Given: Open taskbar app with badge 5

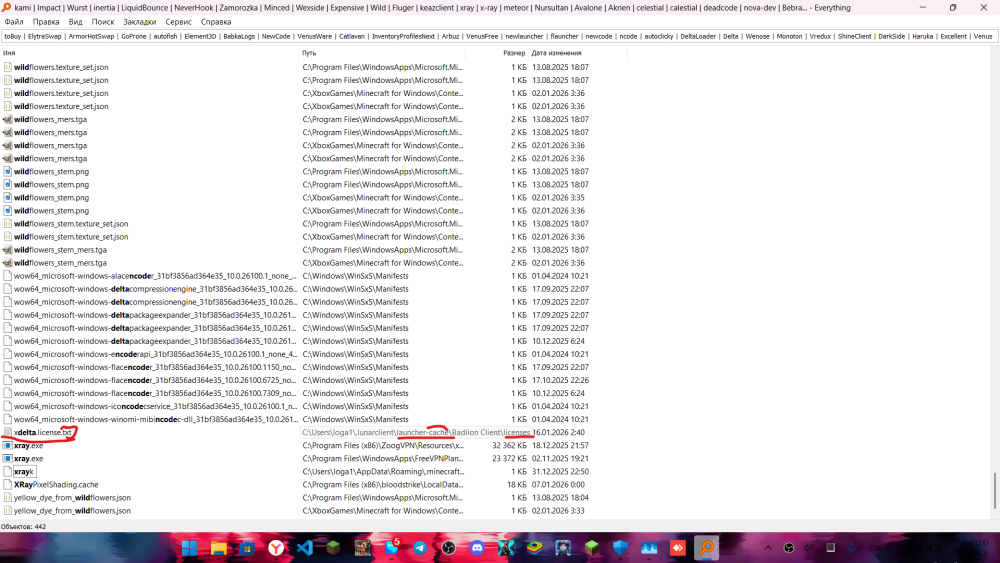Looking at the screenshot, I should [391, 548].
